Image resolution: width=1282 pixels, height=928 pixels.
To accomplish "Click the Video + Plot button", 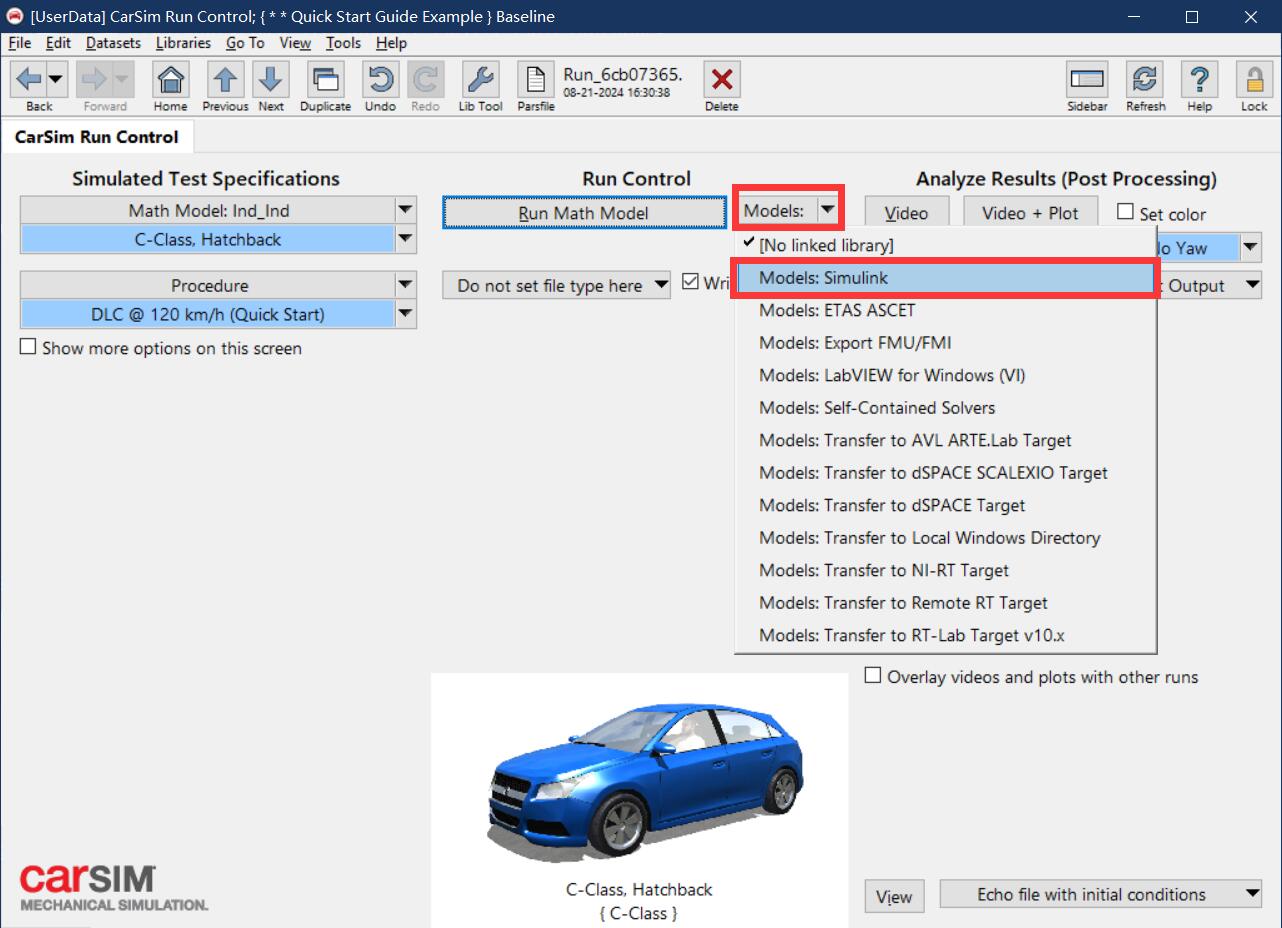I will tap(1030, 213).
